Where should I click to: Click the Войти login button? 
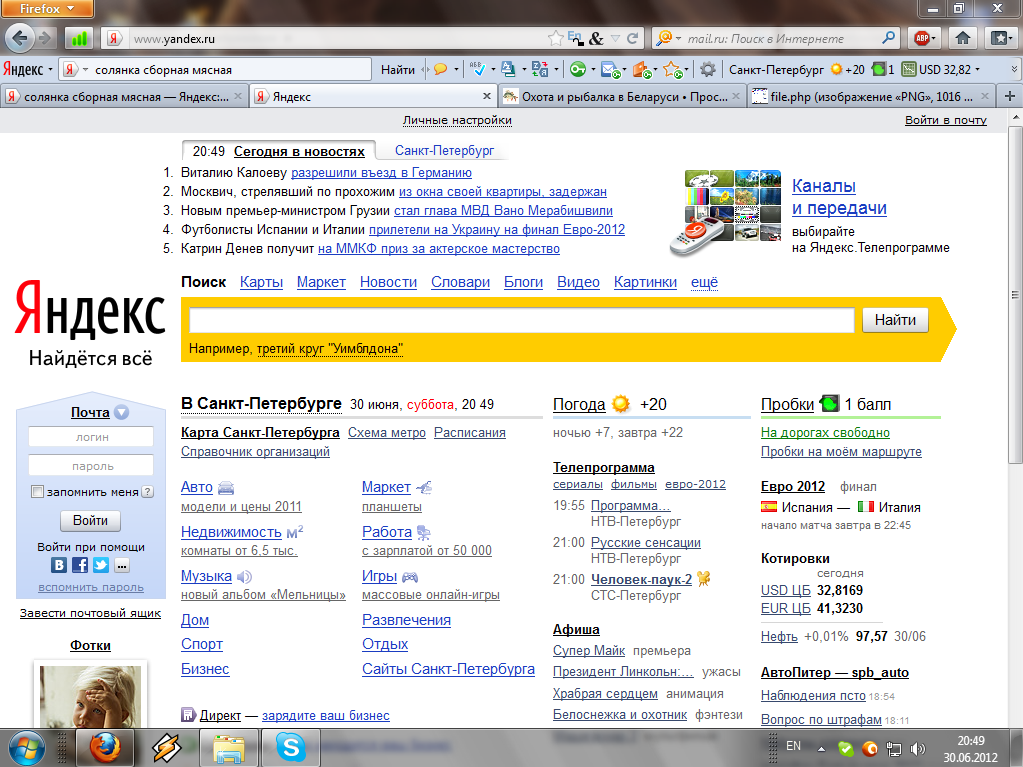[x=90, y=521]
